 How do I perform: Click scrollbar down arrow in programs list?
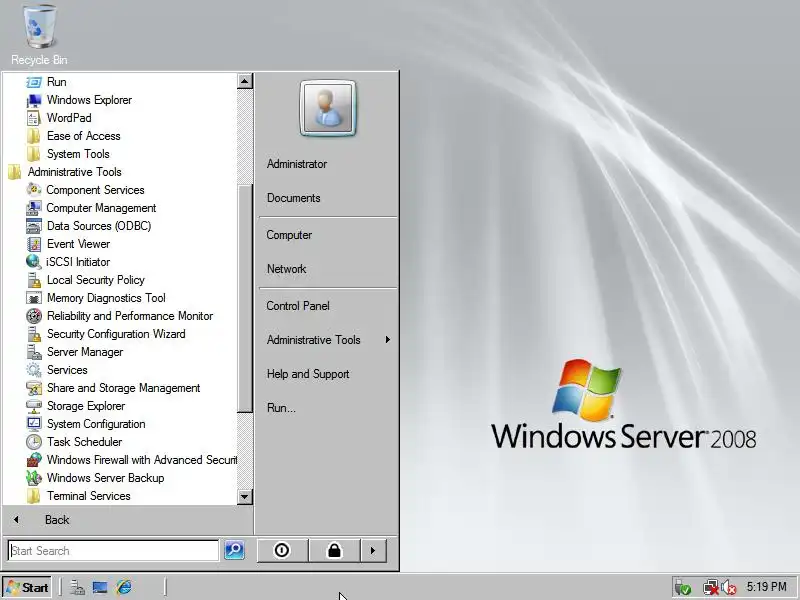(245, 496)
